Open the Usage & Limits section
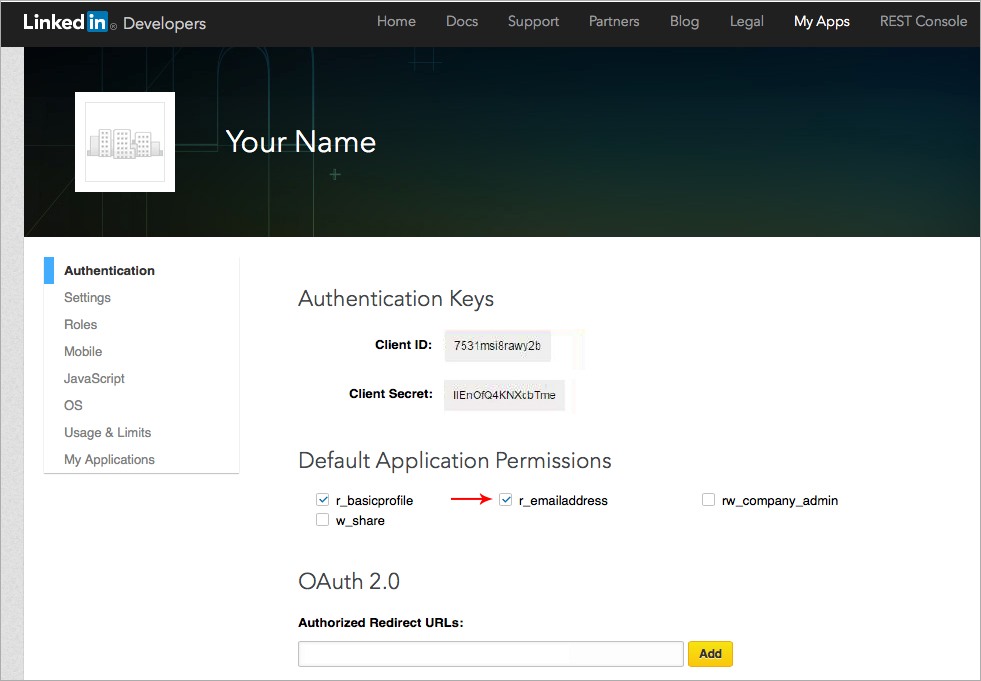 (x=107, y=433)
